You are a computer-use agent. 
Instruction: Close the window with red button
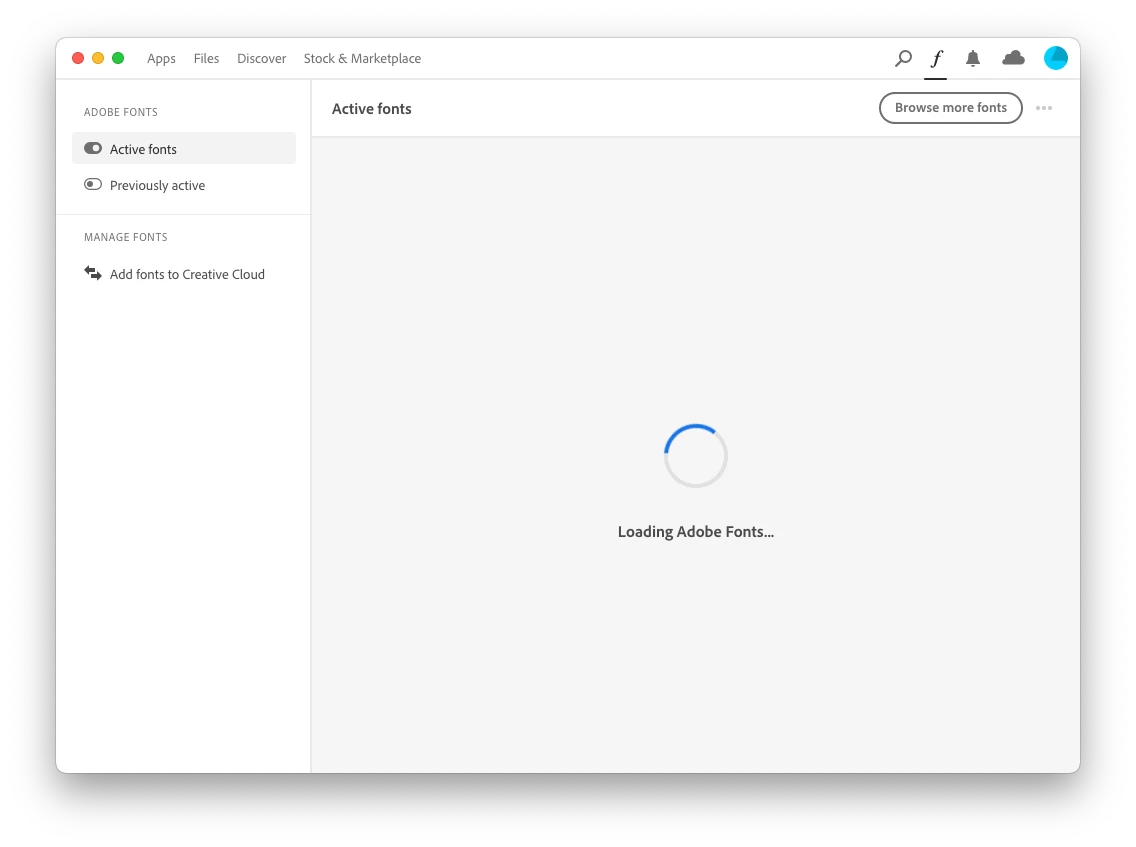pos(78,58)
